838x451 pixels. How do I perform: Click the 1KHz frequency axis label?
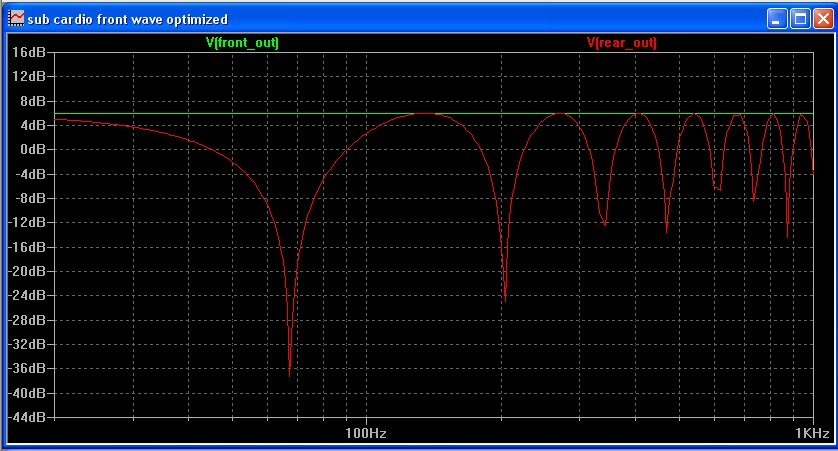click(x=812, y=433)
